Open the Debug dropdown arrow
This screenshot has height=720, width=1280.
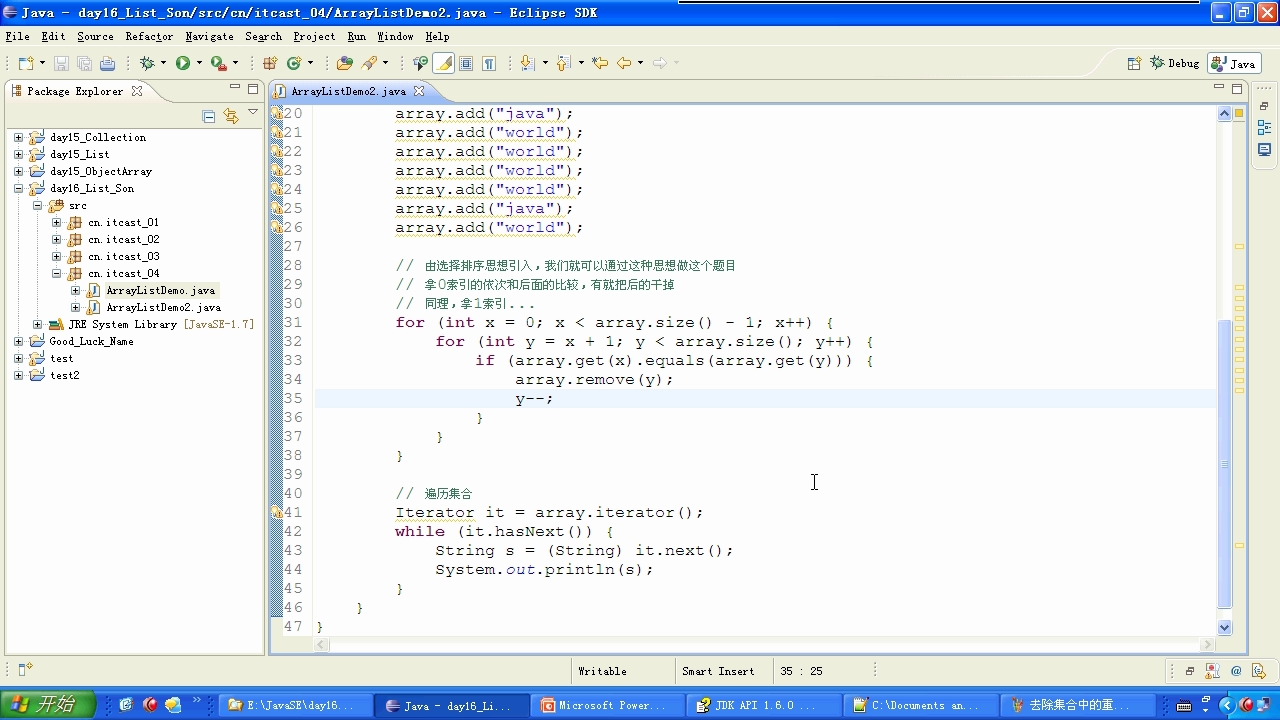pyautogui.click(x=163, y=63)
